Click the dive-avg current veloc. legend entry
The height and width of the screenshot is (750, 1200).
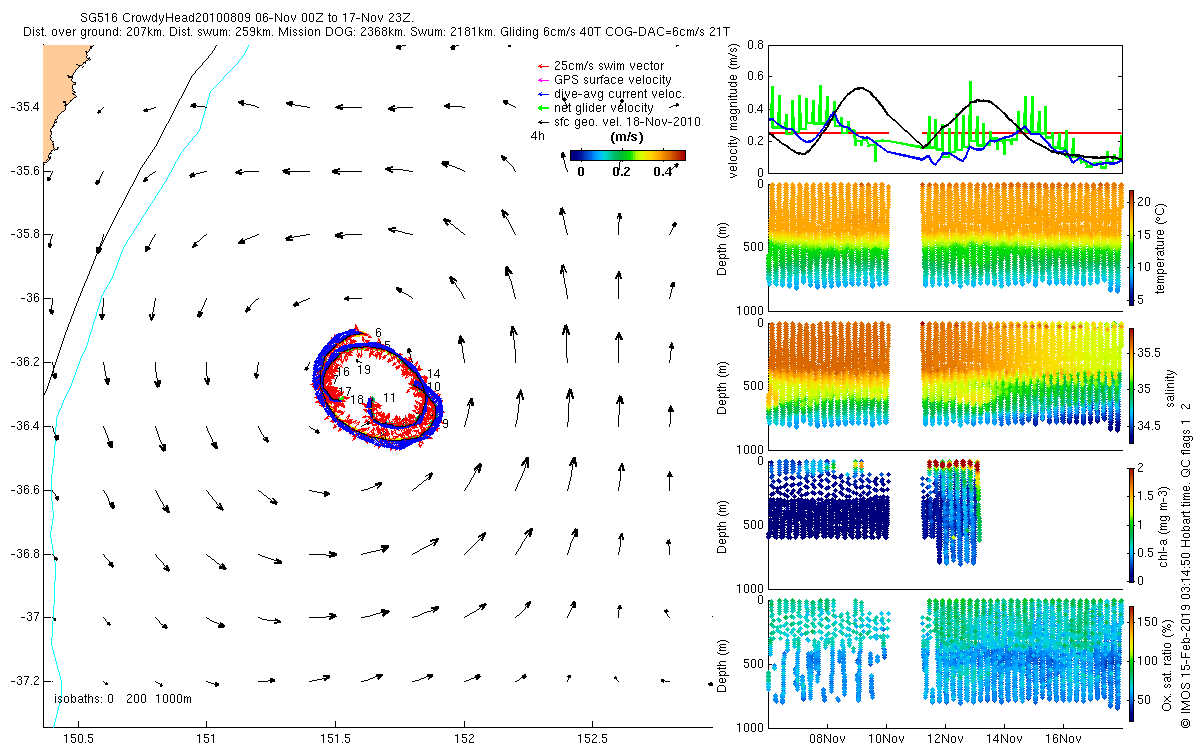[612, 93]
